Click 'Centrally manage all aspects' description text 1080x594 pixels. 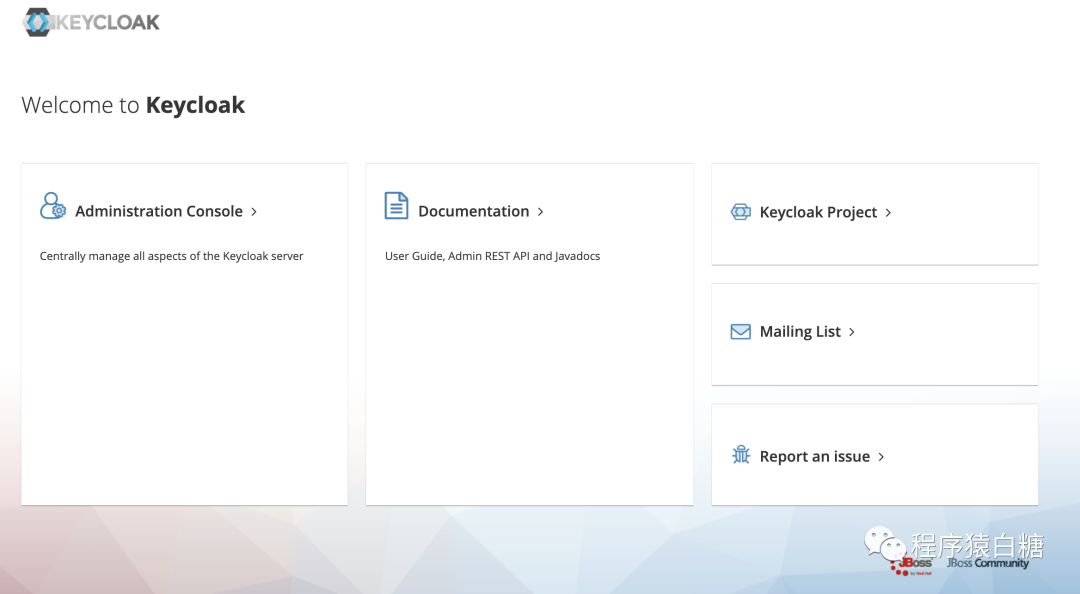coord(172,256)
